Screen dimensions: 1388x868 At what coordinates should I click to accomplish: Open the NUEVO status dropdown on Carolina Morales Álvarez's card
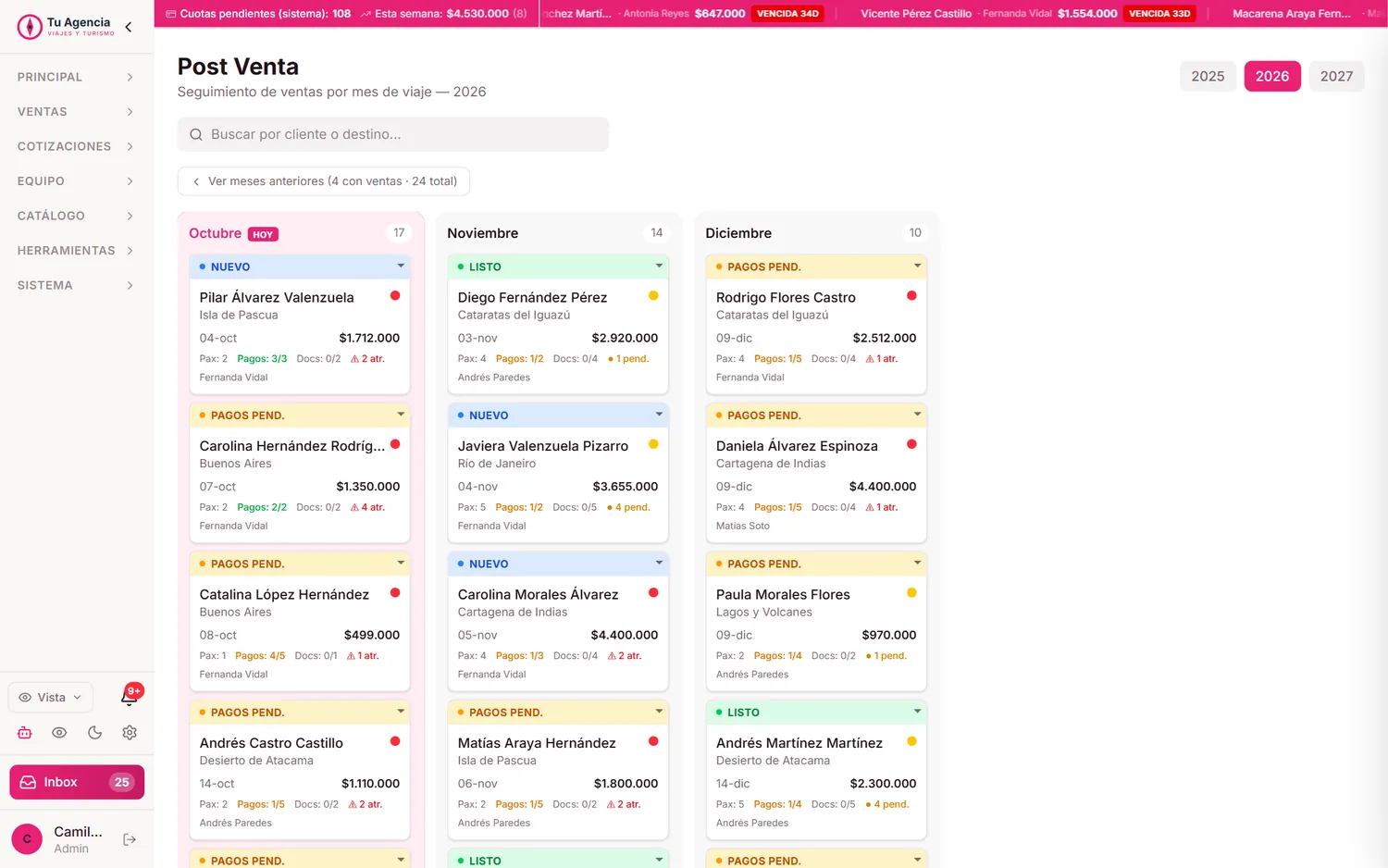pos(558,564)
